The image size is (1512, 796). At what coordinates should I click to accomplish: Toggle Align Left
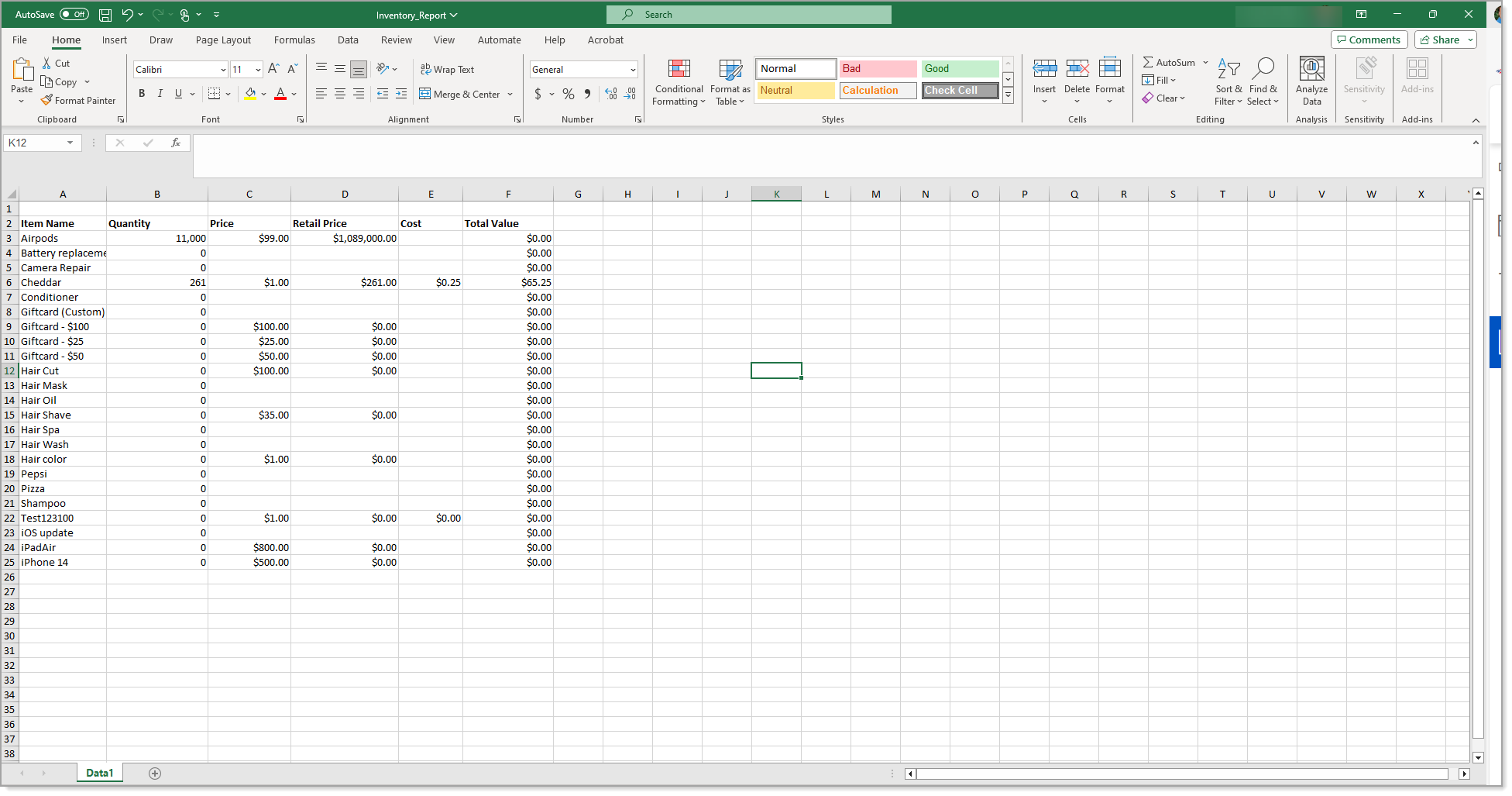pos(321,94)
